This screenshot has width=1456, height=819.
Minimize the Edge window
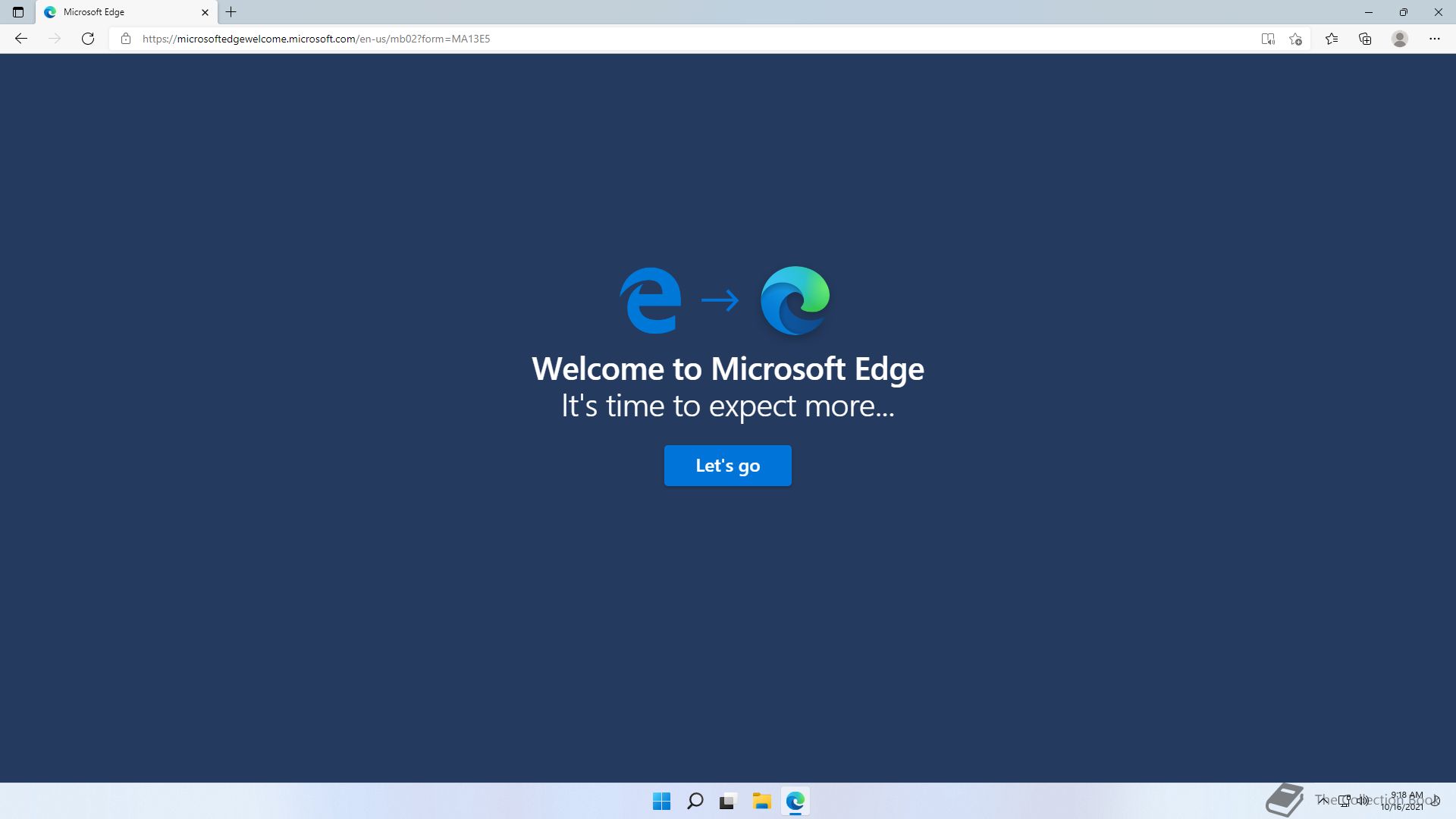pyautogui.click(x=1369, y=12)
